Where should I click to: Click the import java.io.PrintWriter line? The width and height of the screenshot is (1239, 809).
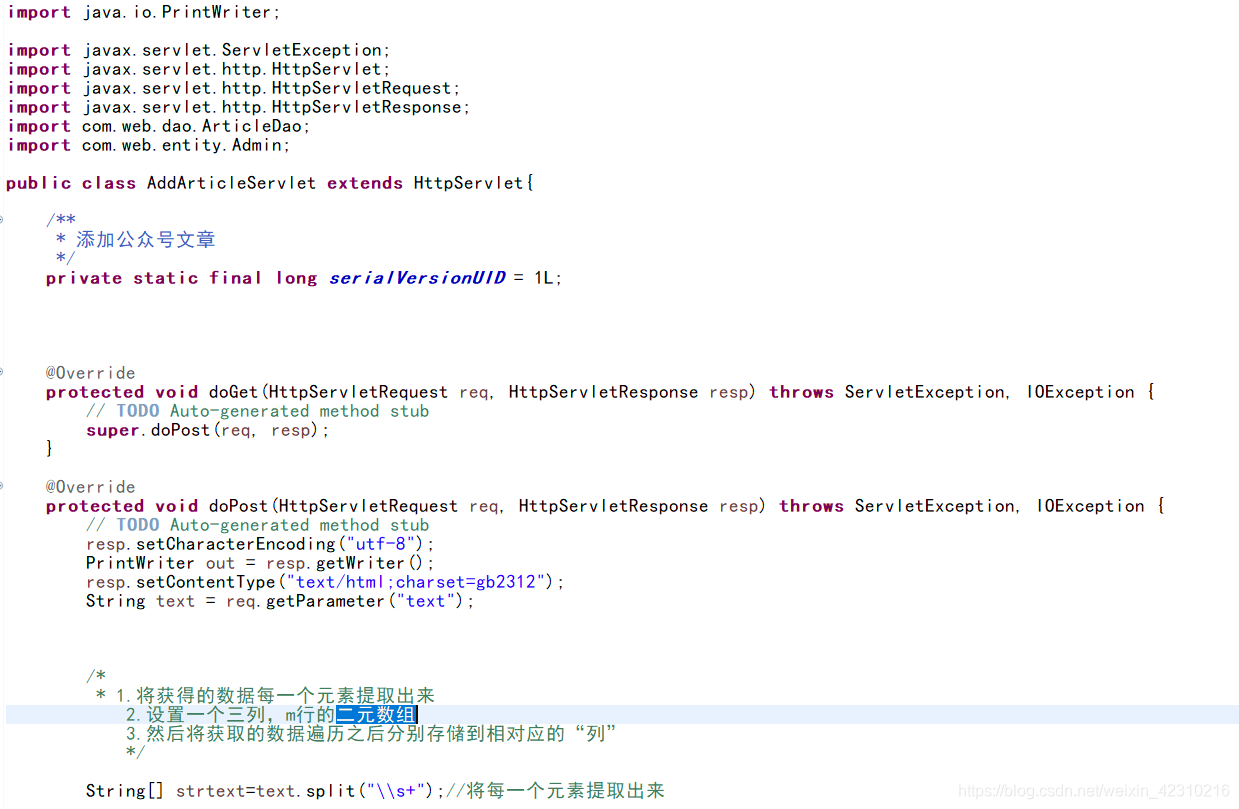click(x=144, y=12)
